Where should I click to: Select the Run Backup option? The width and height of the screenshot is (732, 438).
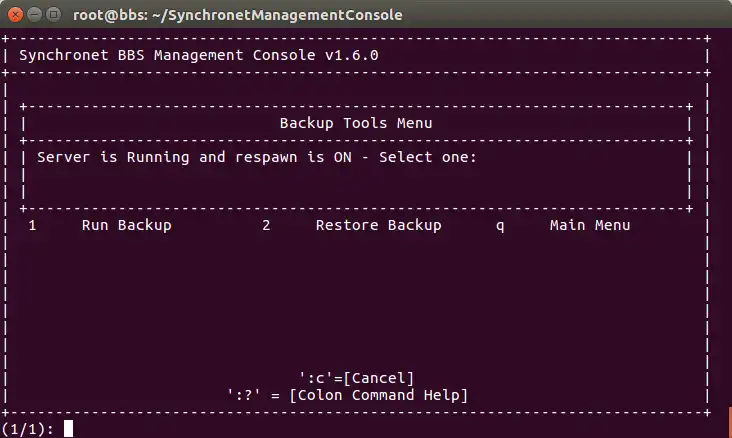click(x=126, y=225)
